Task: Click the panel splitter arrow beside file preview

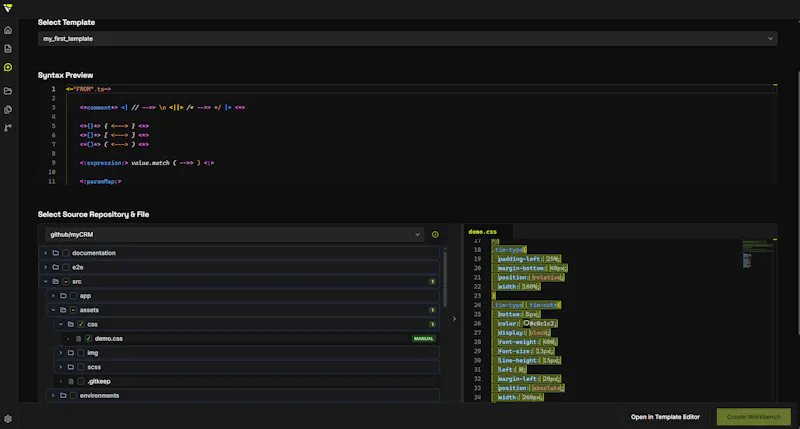Action: tap(454, 319)
